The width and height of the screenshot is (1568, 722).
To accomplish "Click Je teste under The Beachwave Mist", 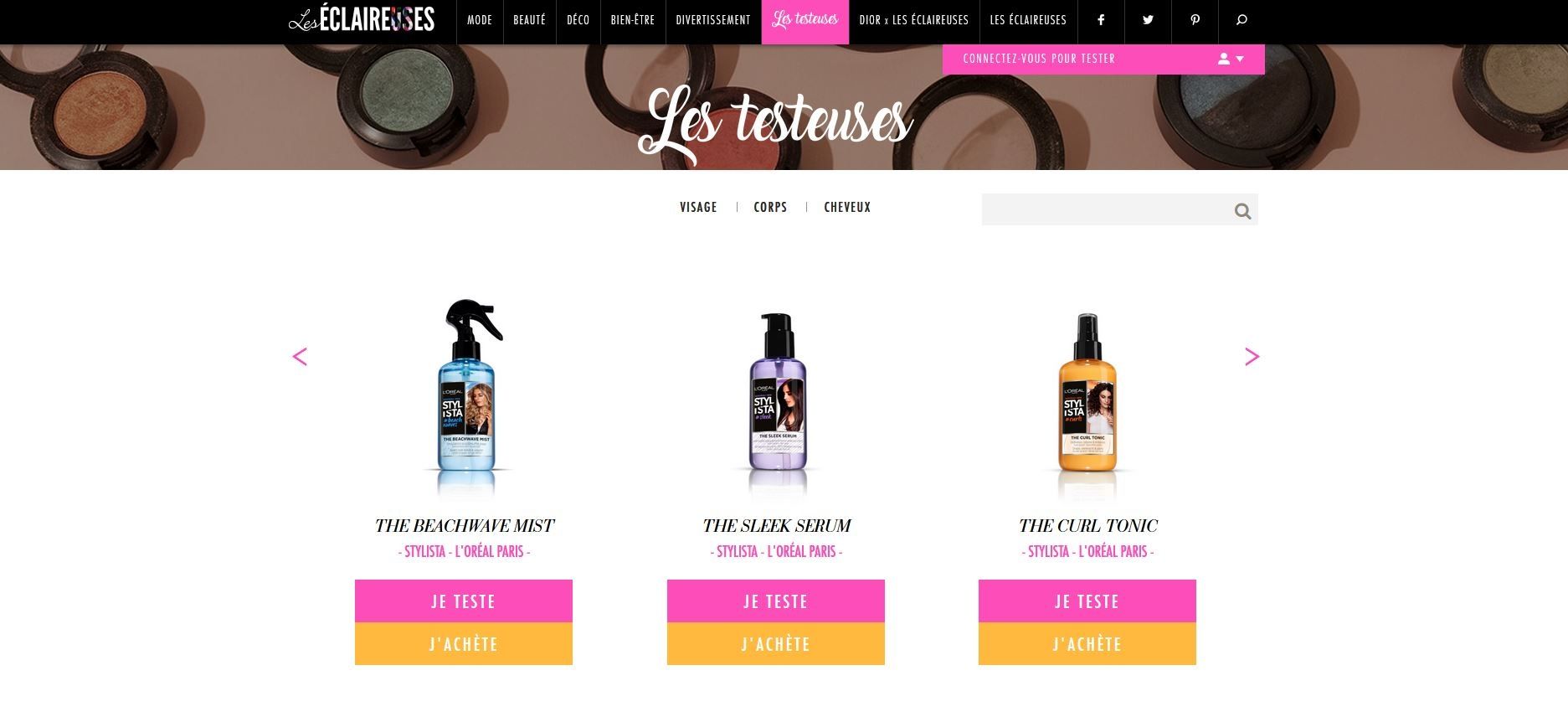I will (x=464, y=601).
